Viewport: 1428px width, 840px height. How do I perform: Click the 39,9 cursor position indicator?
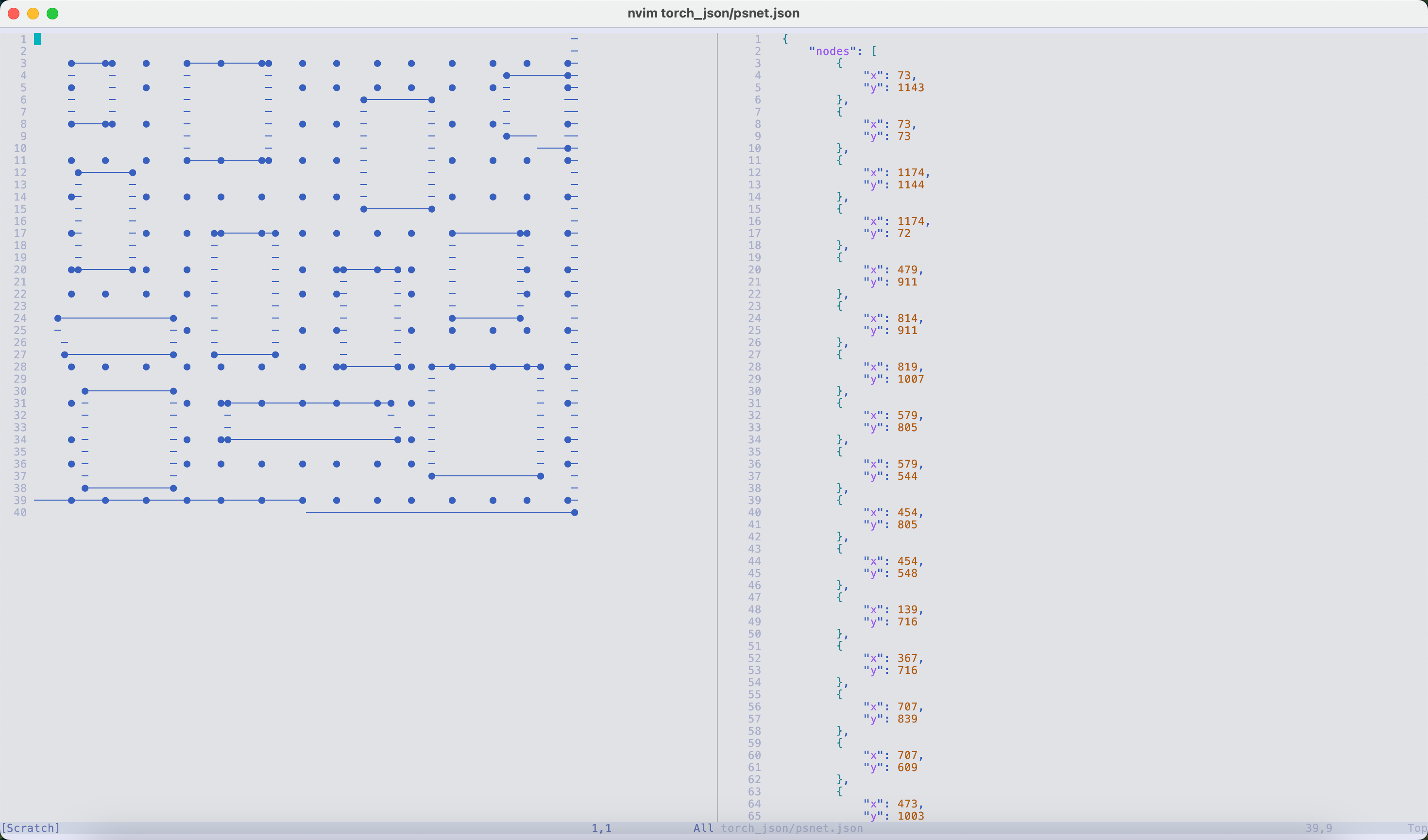click(x=1318, y=827)
